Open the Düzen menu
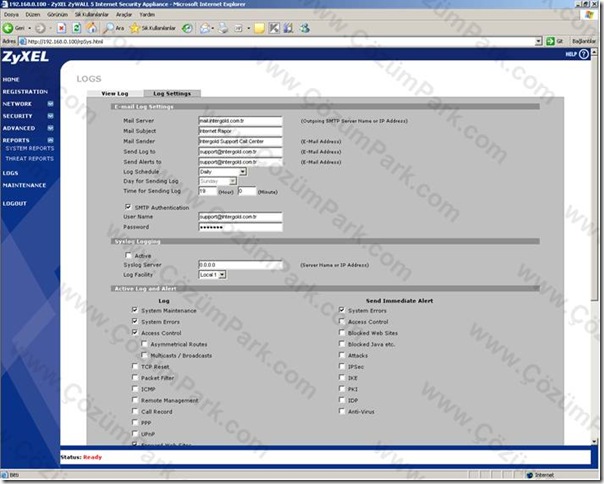 coord(33,15)
